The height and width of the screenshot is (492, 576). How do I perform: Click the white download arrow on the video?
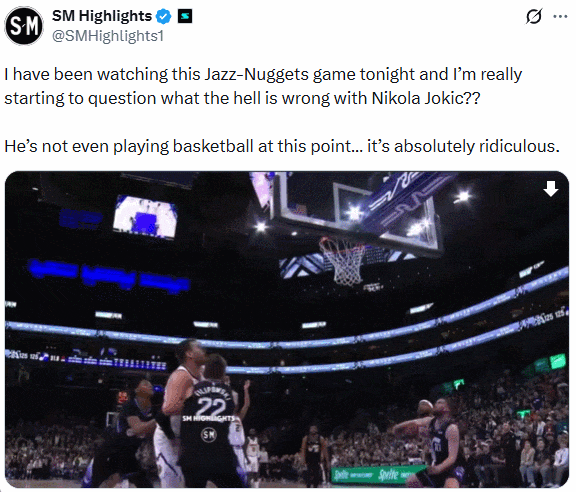[550, 188]
